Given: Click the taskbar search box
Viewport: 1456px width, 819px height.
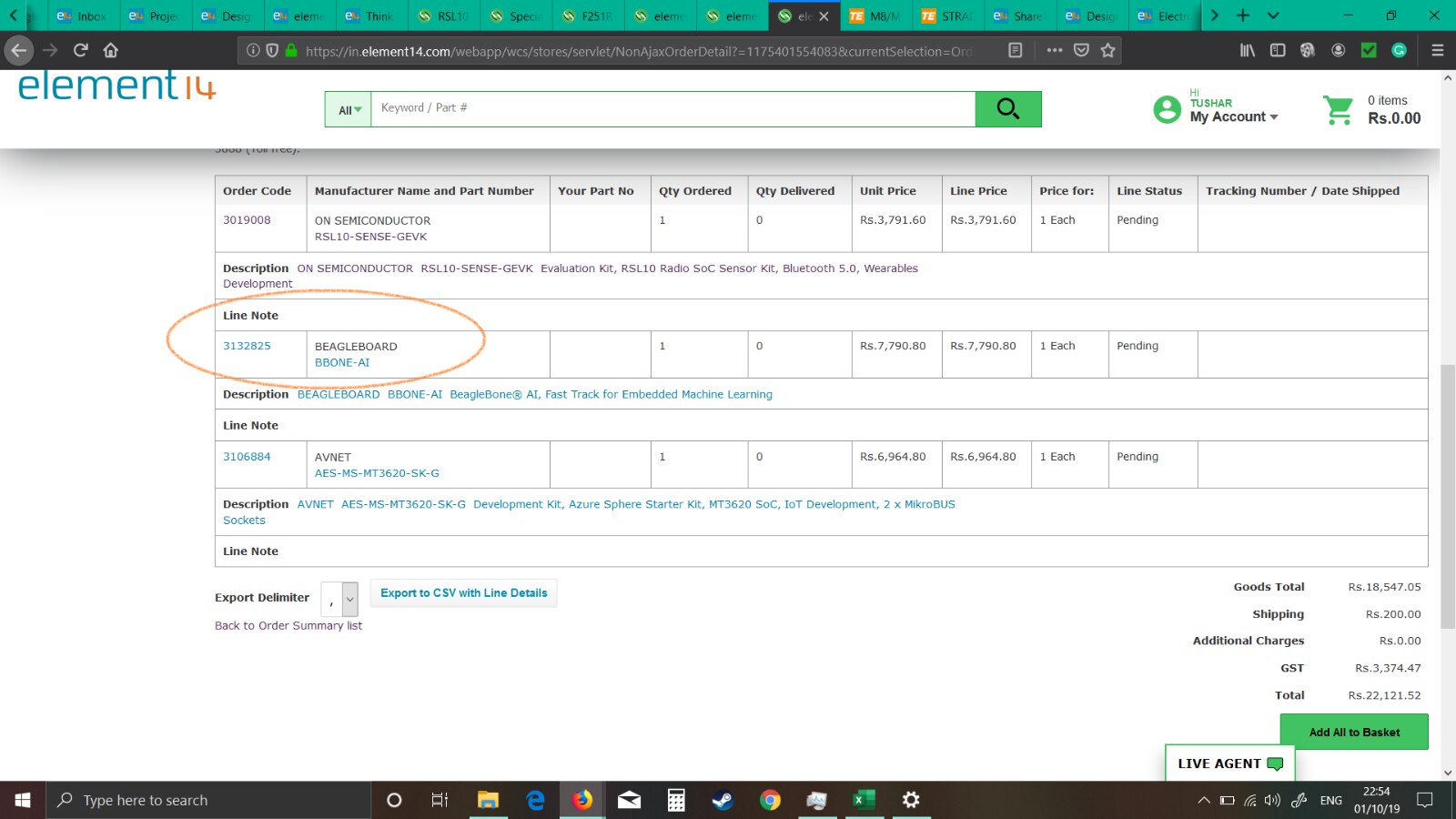Looking at the screenshot, I should (x=208, y=800).
